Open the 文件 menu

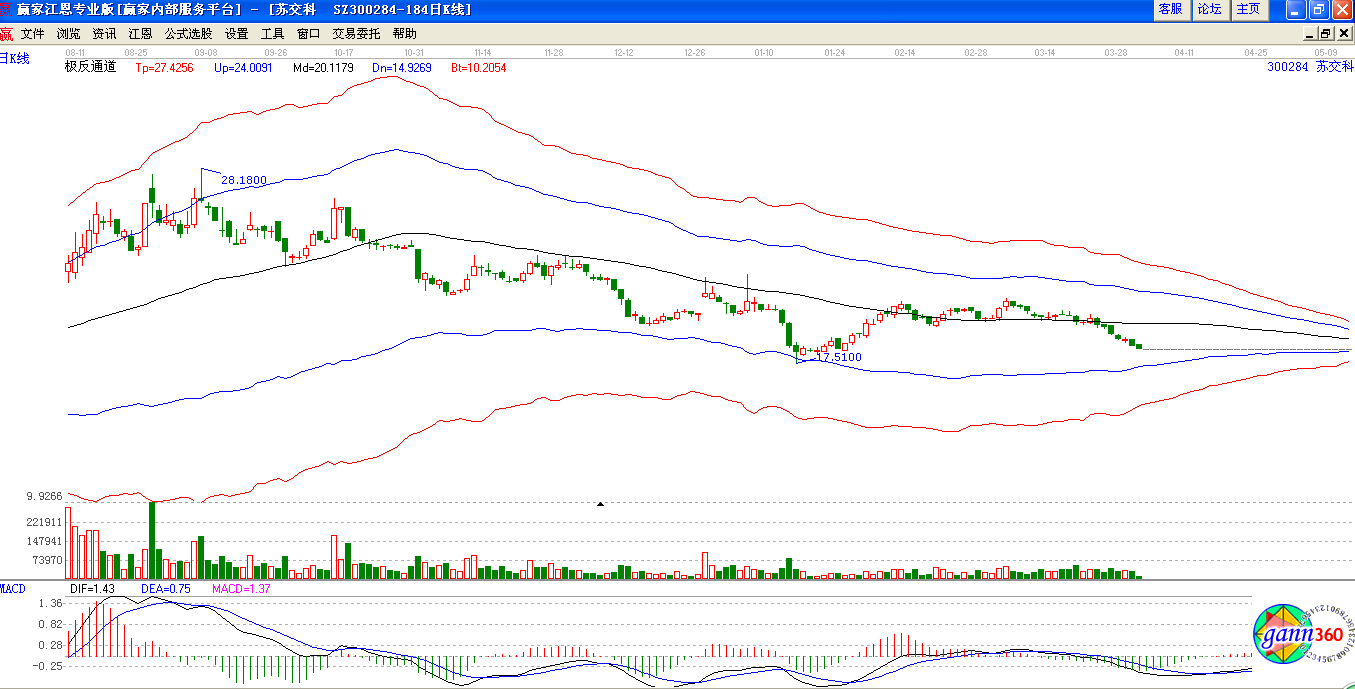click(x=33, y=33)
